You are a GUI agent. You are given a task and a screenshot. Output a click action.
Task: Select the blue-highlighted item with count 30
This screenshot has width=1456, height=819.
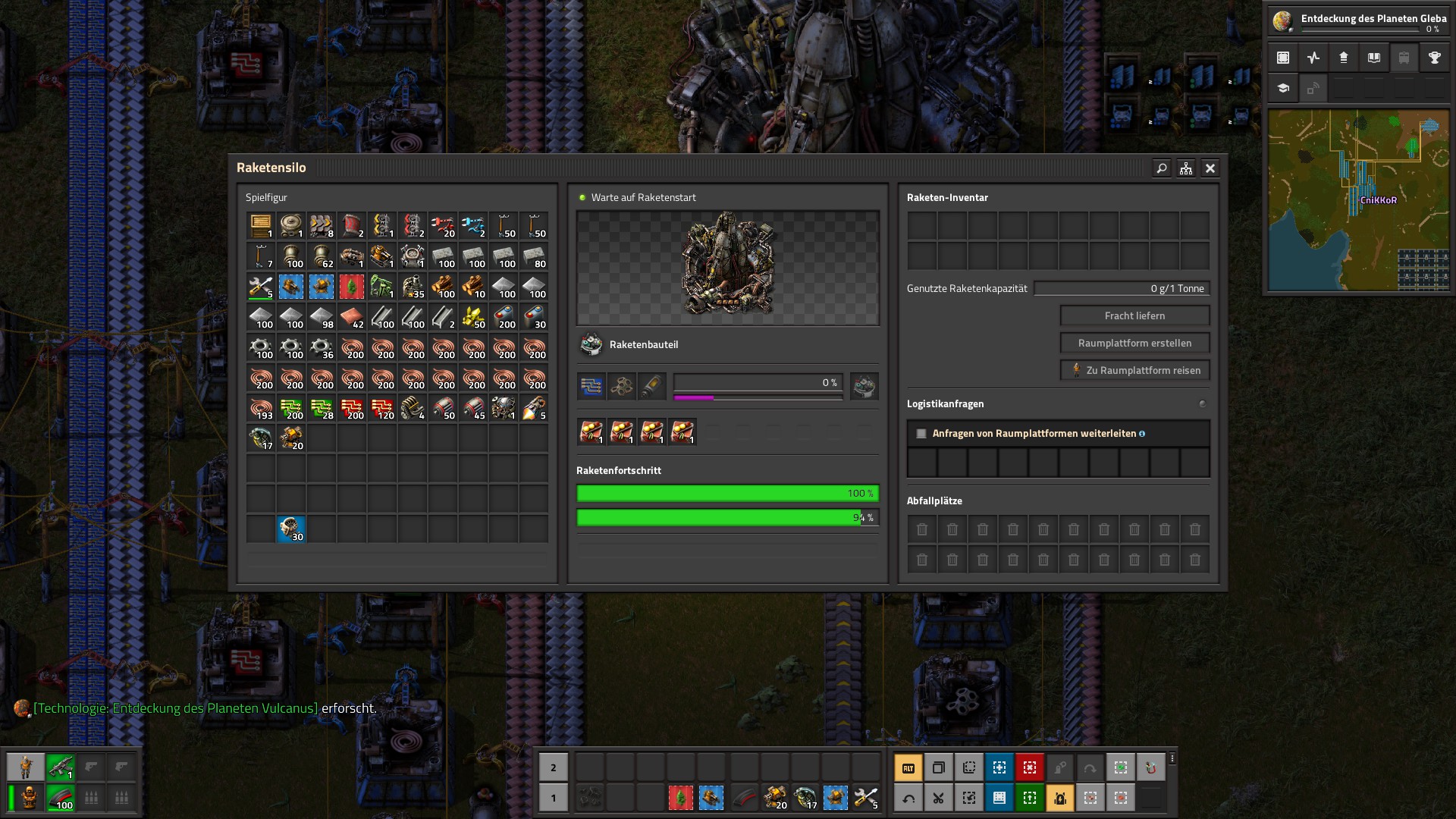(290, 529)
